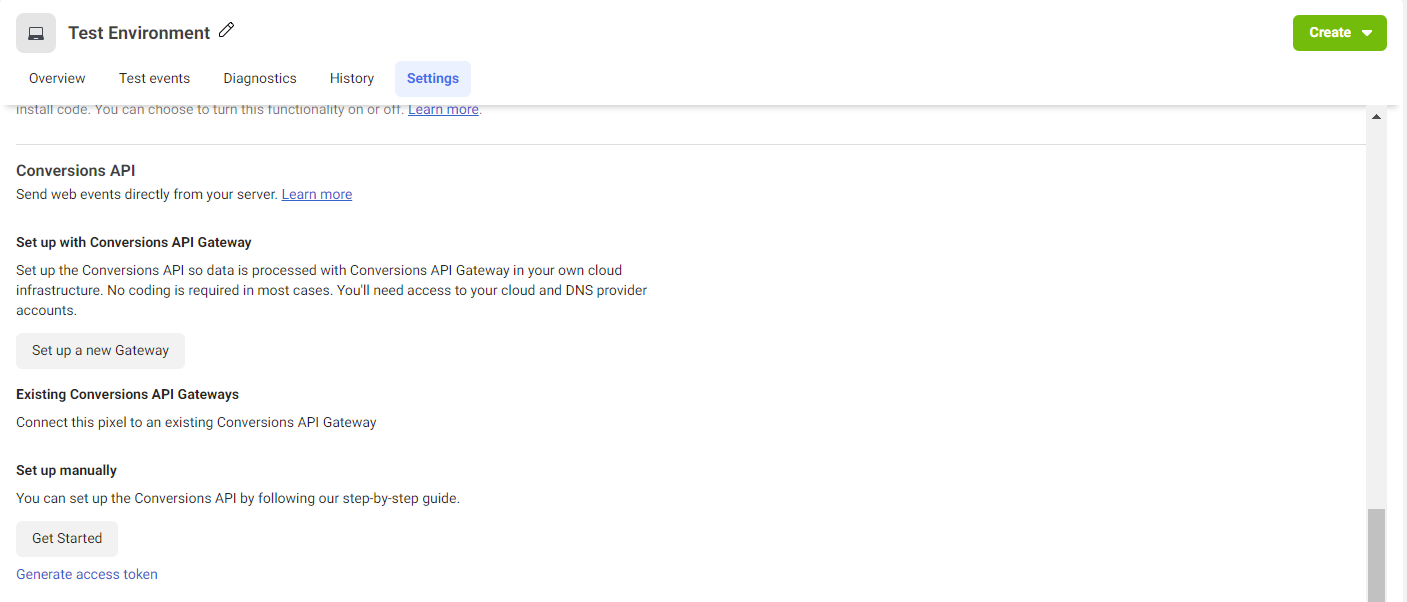Image resolution: width=1407 pixels, height=602 pixels.
Task: Expand the Create button dropdown arrow
Action: [1367, 33]
